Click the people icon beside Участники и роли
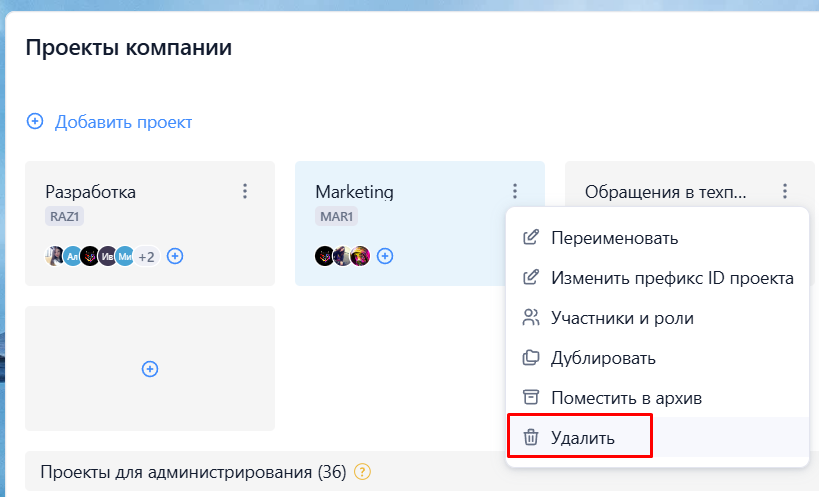 click(531, 317)
